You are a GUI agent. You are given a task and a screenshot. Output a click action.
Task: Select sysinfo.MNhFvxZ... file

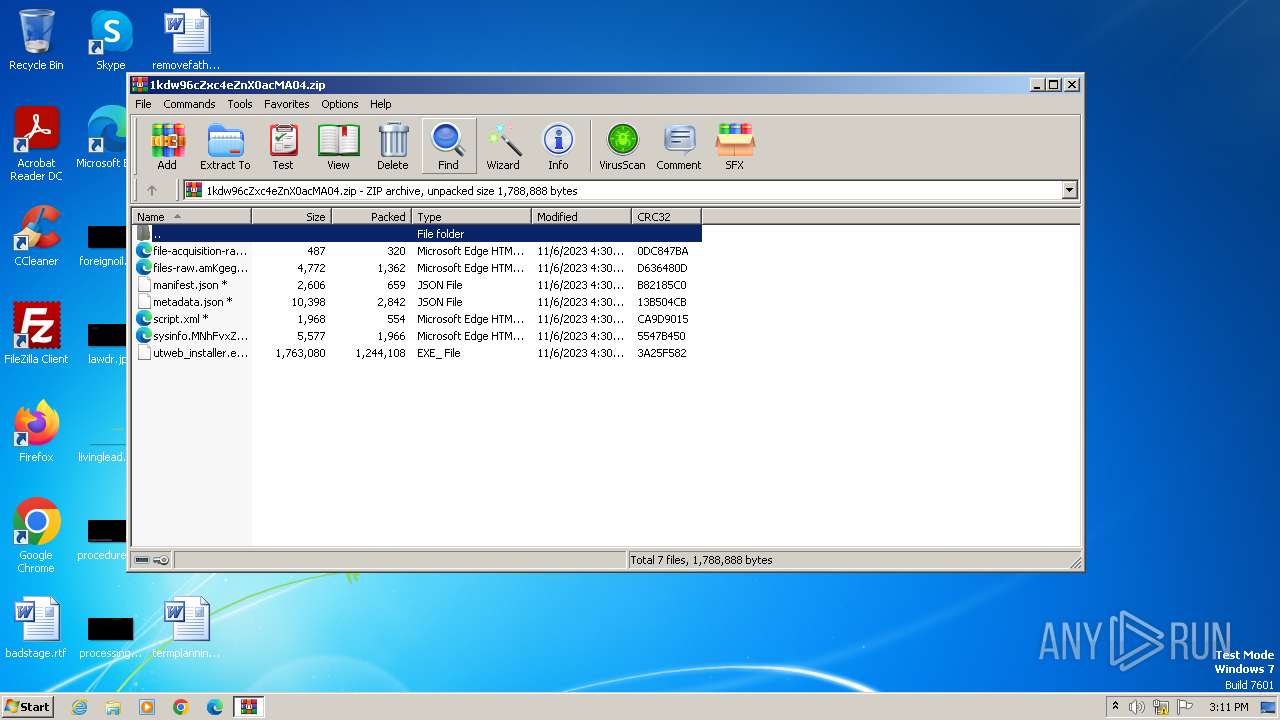pos(417,336)
